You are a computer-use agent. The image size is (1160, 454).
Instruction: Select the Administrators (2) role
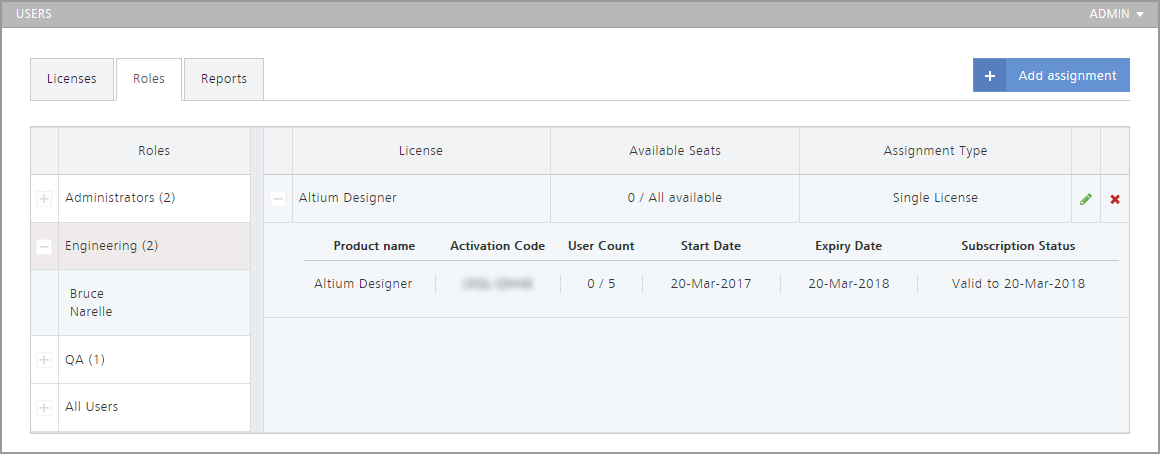(x=120, y=198)
